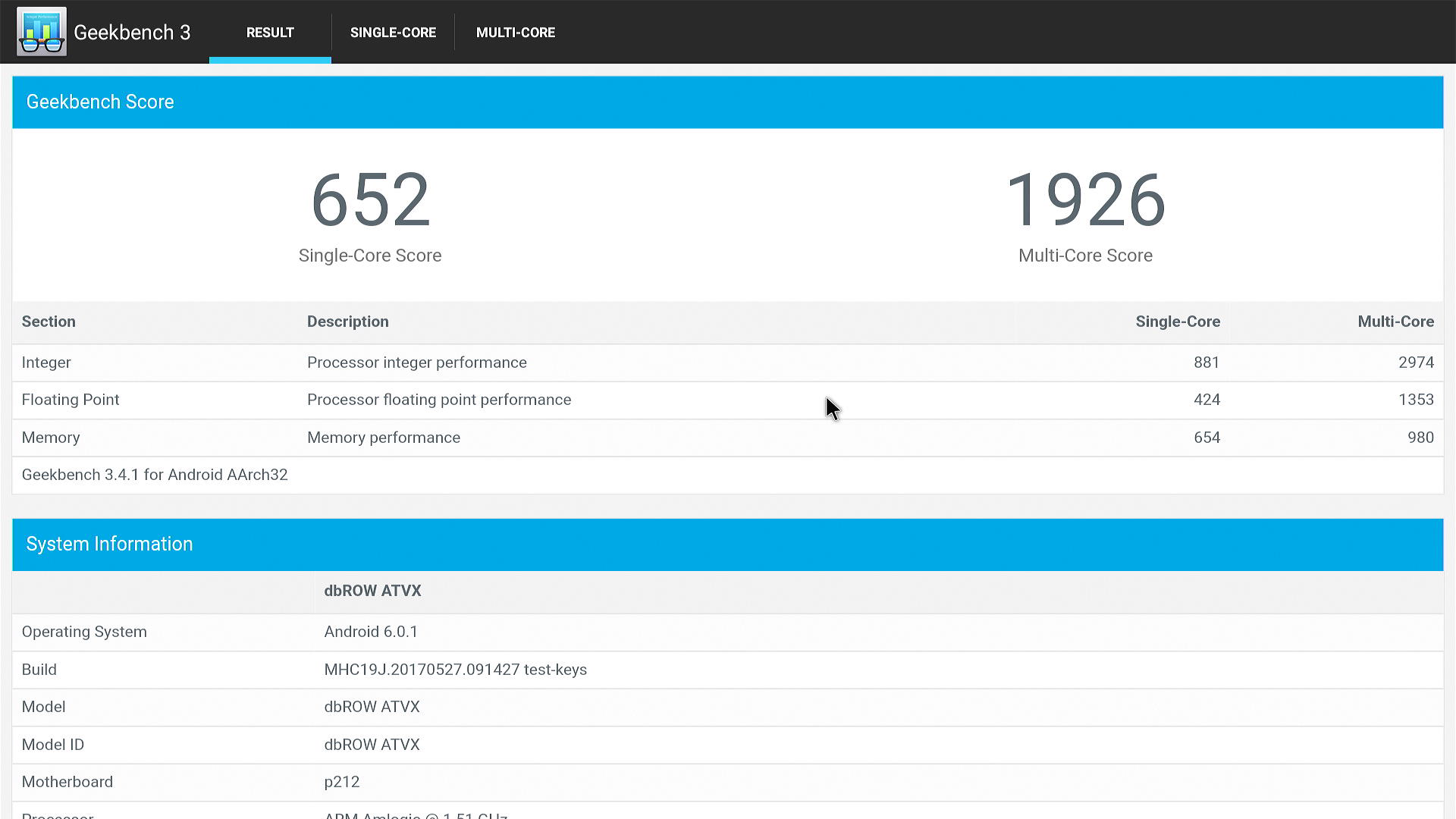This screenshot has height=819, width=1456.
Task: Click the Android 6.0.1 value
Action: 371,632
